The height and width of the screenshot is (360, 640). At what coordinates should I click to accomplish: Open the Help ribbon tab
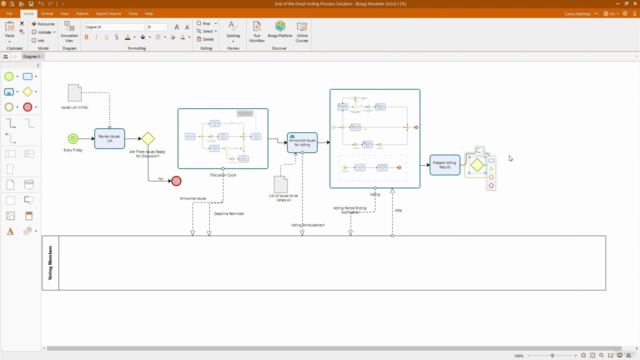[149, 13]
